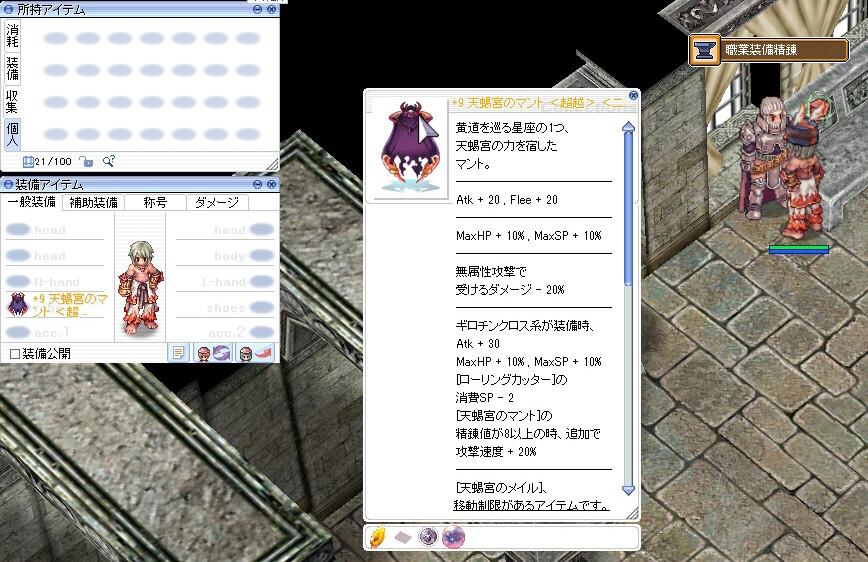Click the grey empty card slot icon
Image resolution: width=868 pixels, height=562 pixels.
(x=401, y=537)
